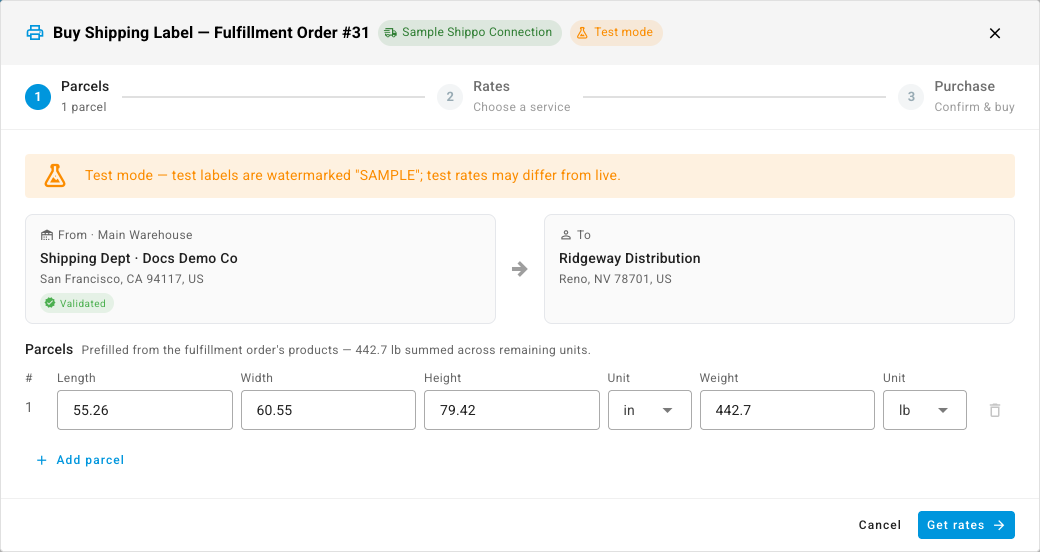The width and height of the screenshot is (1040, 552).
Task: Click the Get rates button
Action: pos(966,525)
